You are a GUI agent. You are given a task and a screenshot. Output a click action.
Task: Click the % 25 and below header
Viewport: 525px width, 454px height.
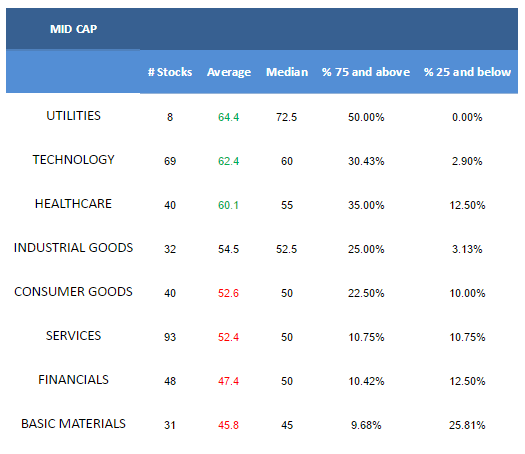coord(467,72)
